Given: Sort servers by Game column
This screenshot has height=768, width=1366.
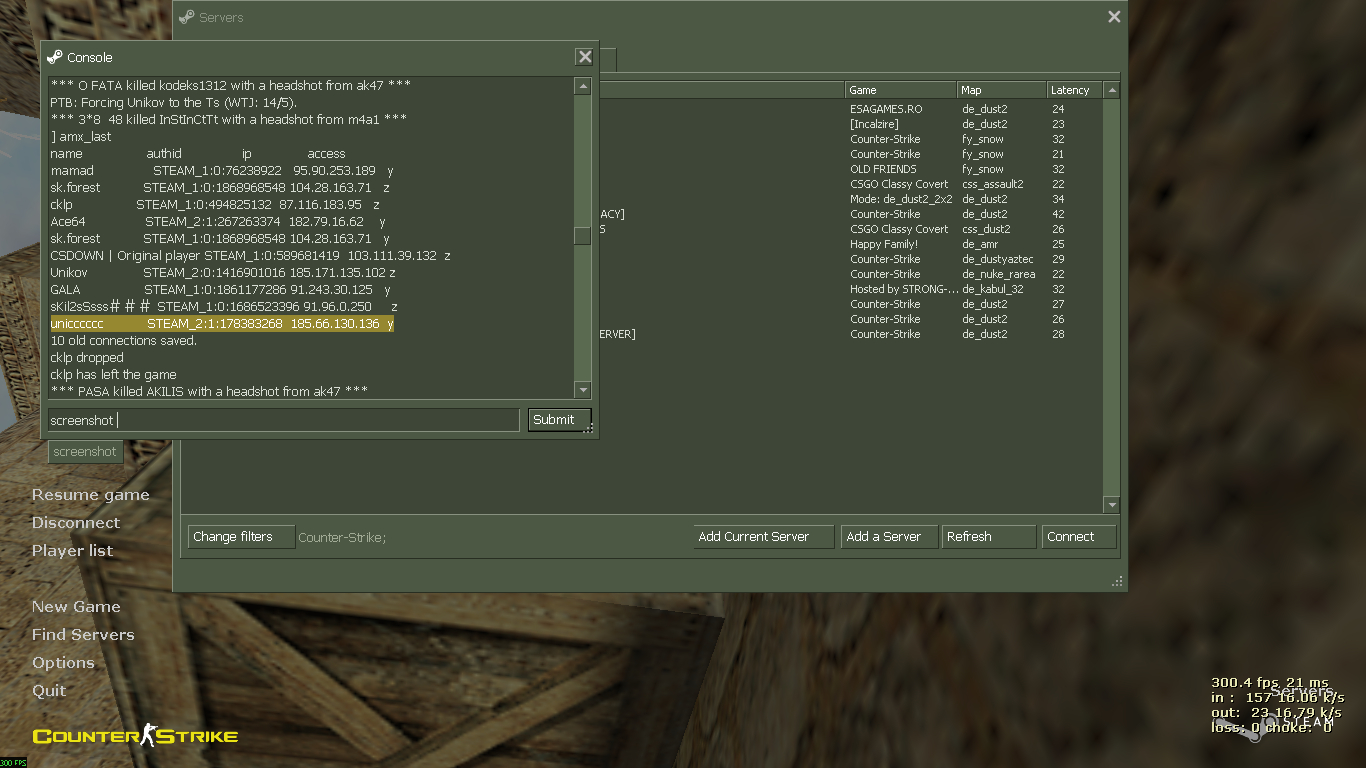Looking at the screenshot, I should coord(901,90).
